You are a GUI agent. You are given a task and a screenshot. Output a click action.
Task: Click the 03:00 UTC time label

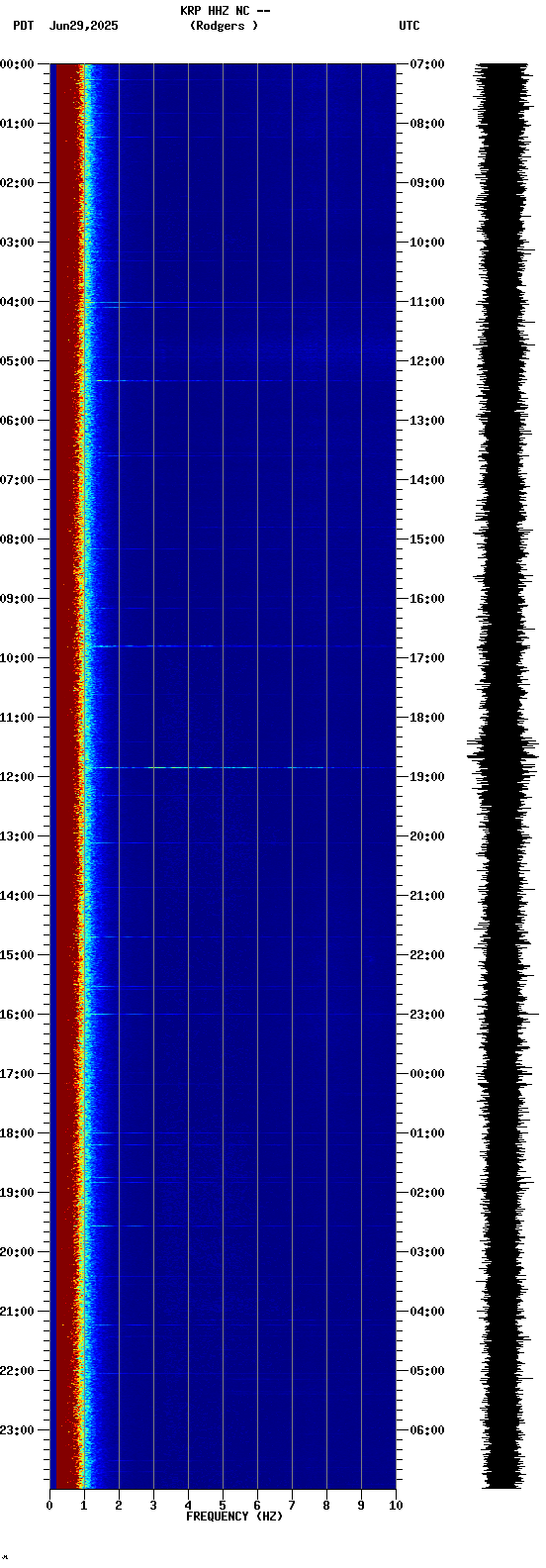point(427,1252)
